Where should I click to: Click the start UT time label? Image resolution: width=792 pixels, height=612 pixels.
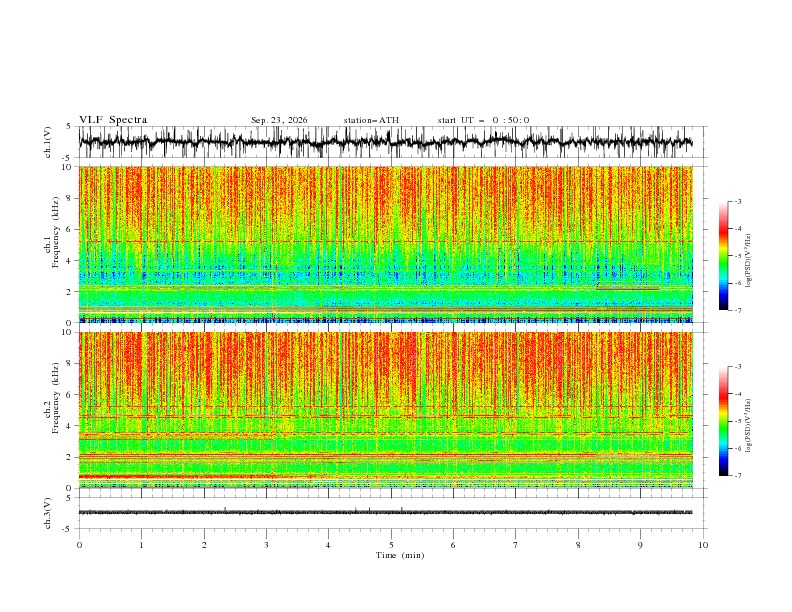point(483,120)
